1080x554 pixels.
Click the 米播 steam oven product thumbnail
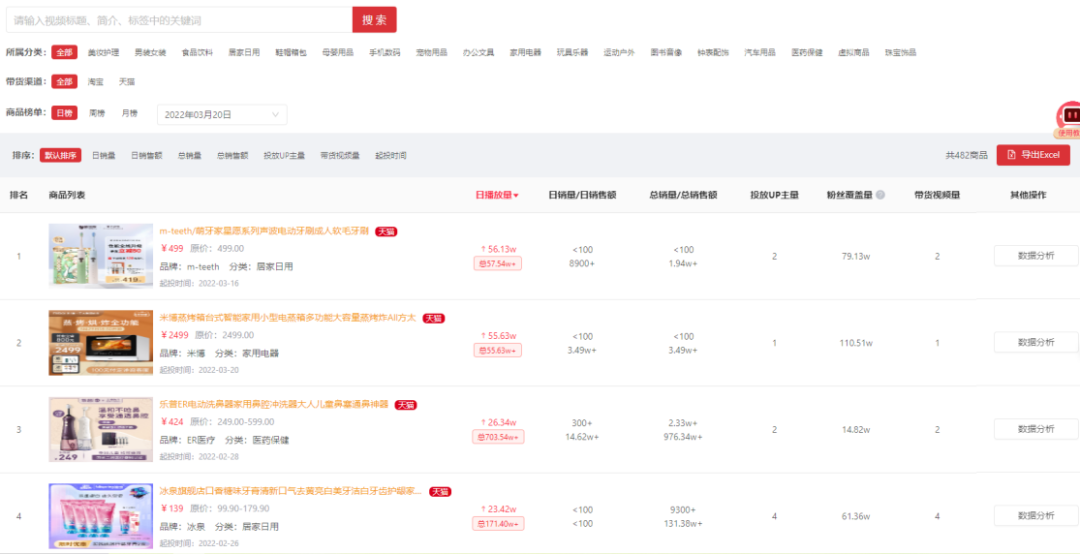(x=101, y=342)
